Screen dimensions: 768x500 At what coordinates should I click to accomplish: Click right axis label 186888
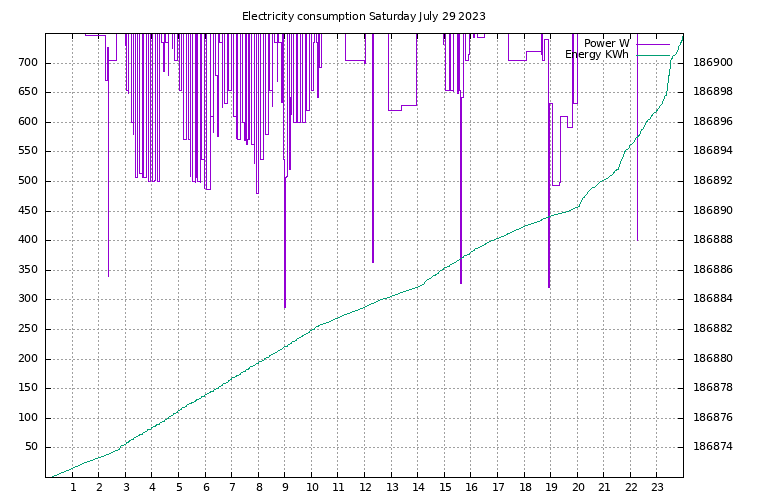[713, 240]
